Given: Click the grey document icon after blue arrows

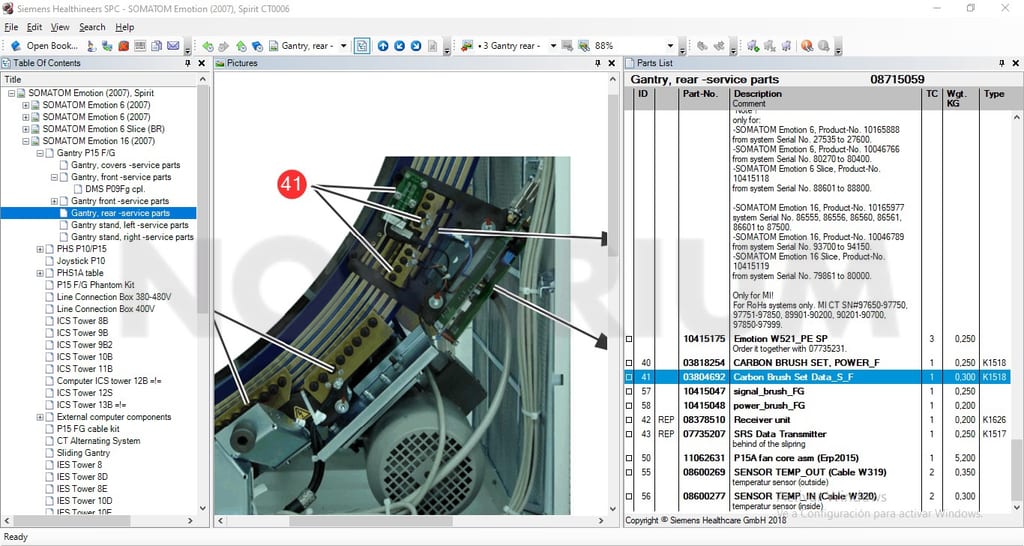Looking at the screenshot, I should click(432, 46).
